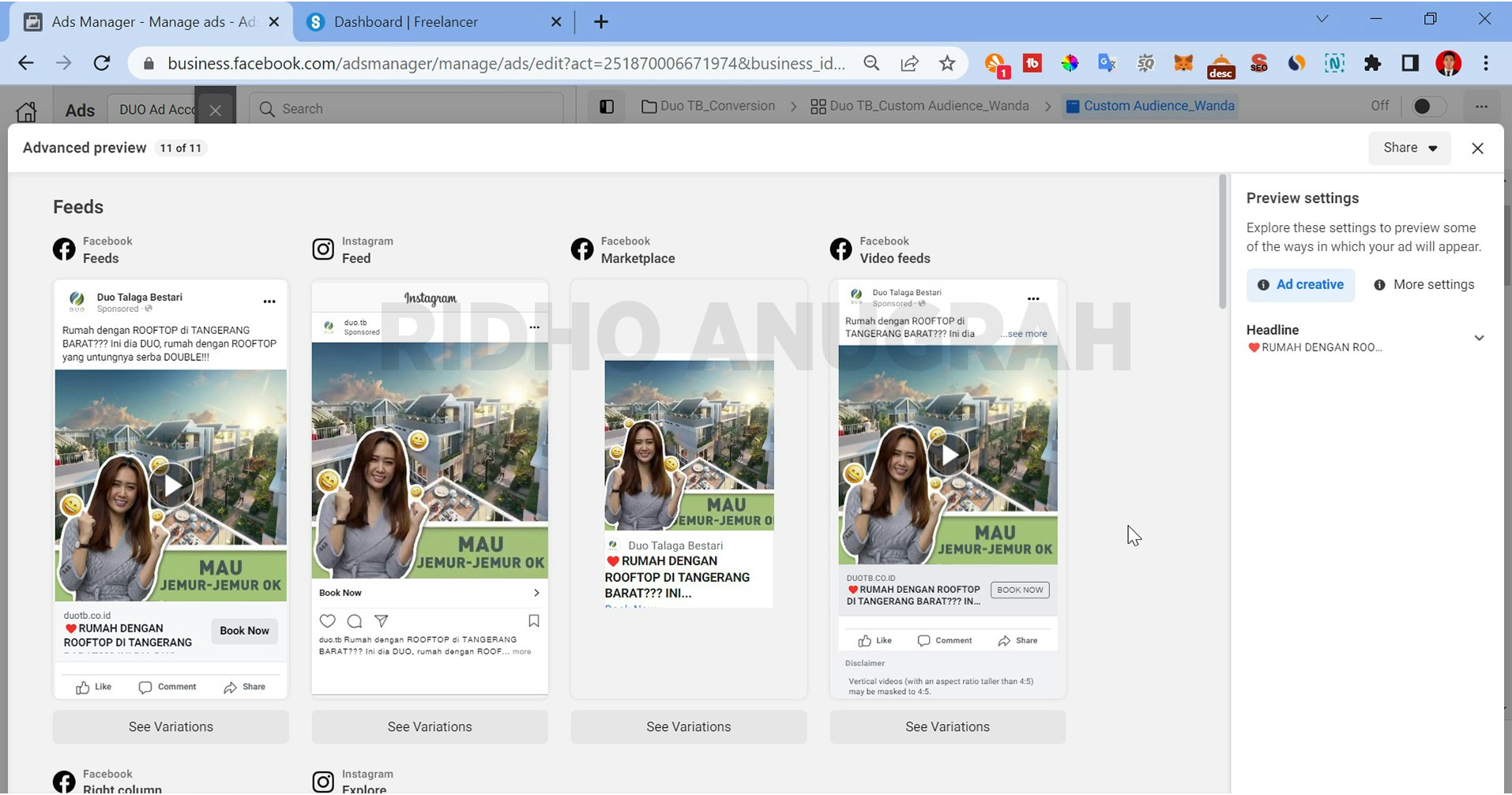Open the ellipsis menu on Instagram Feed preview
The height and width of the screenshot is (795, 1512).
pos(535,327)
